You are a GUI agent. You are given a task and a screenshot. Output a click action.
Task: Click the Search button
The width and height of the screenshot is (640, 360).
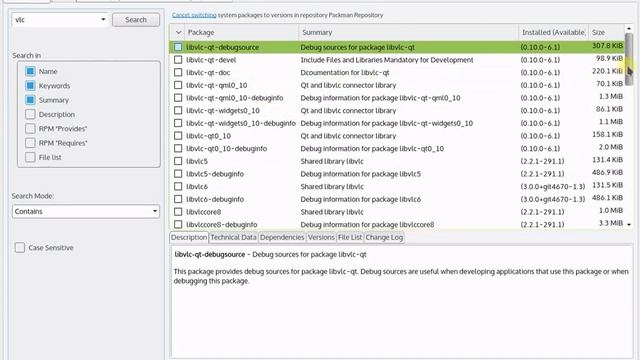coord(136,20)
